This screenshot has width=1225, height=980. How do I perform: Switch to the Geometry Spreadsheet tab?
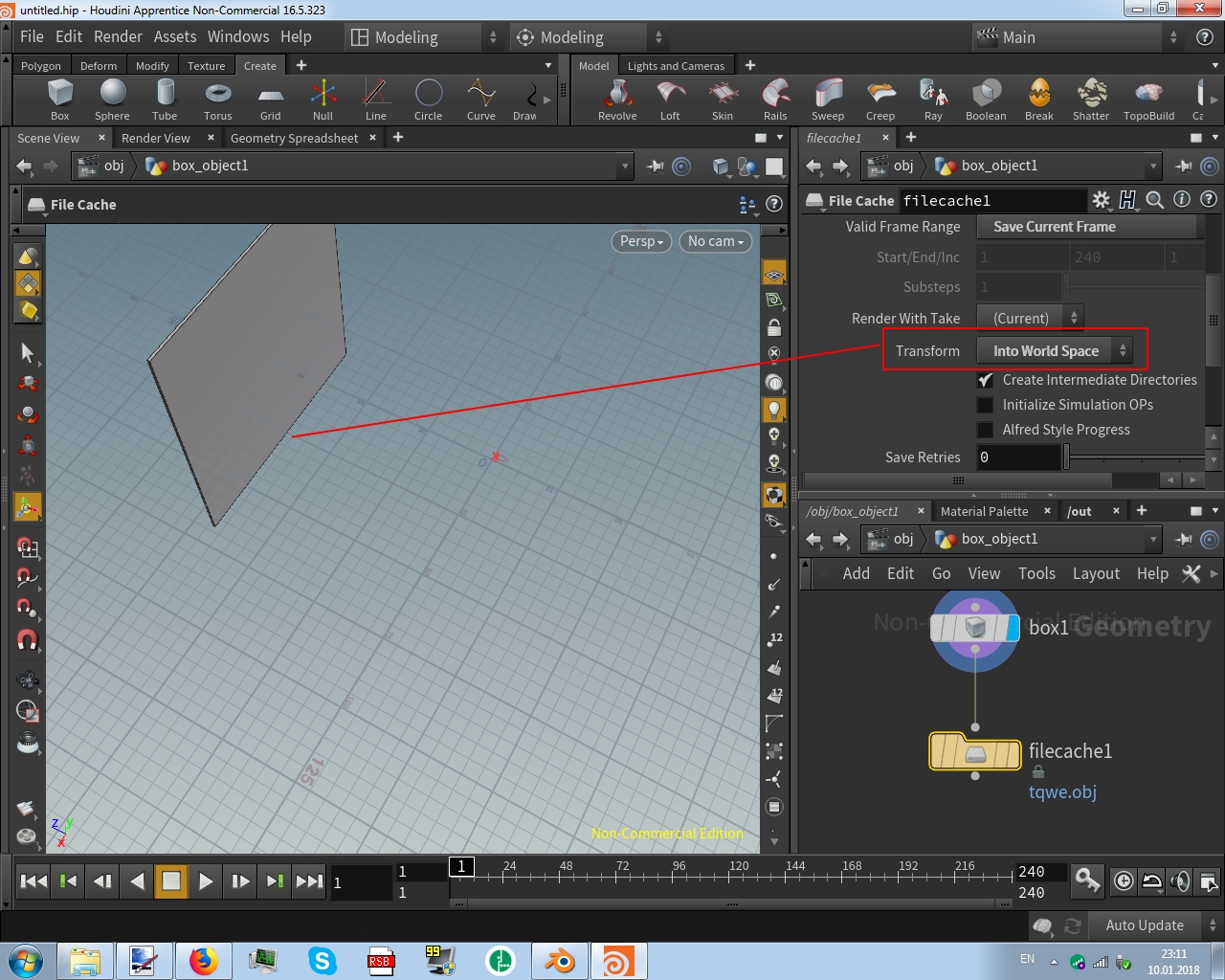[295, 138]
